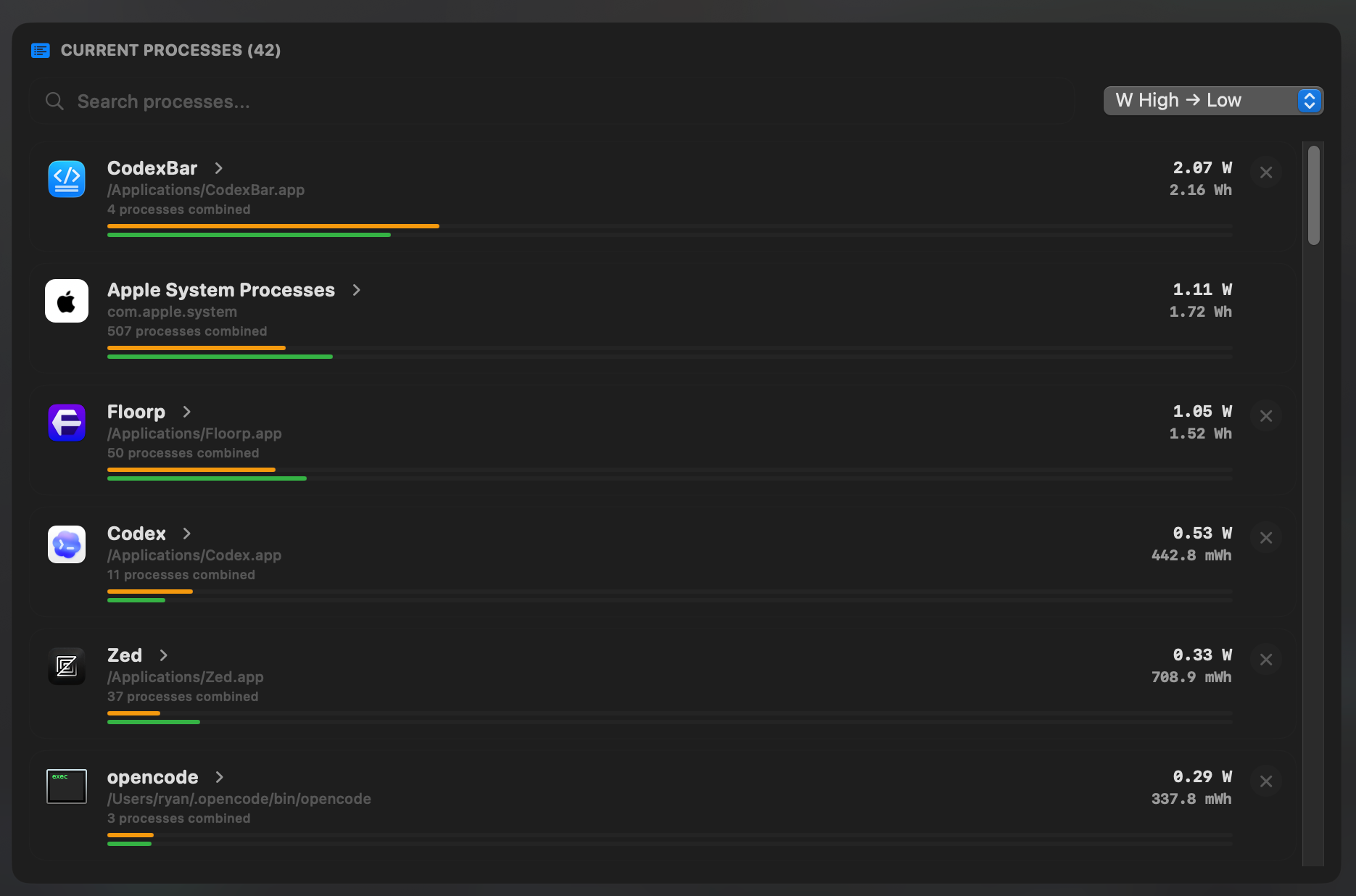Image resolution: width=1356 pixels, height=896 pixels.
Task: Click the Zed editor icon
Action: [x=67, y=666]
